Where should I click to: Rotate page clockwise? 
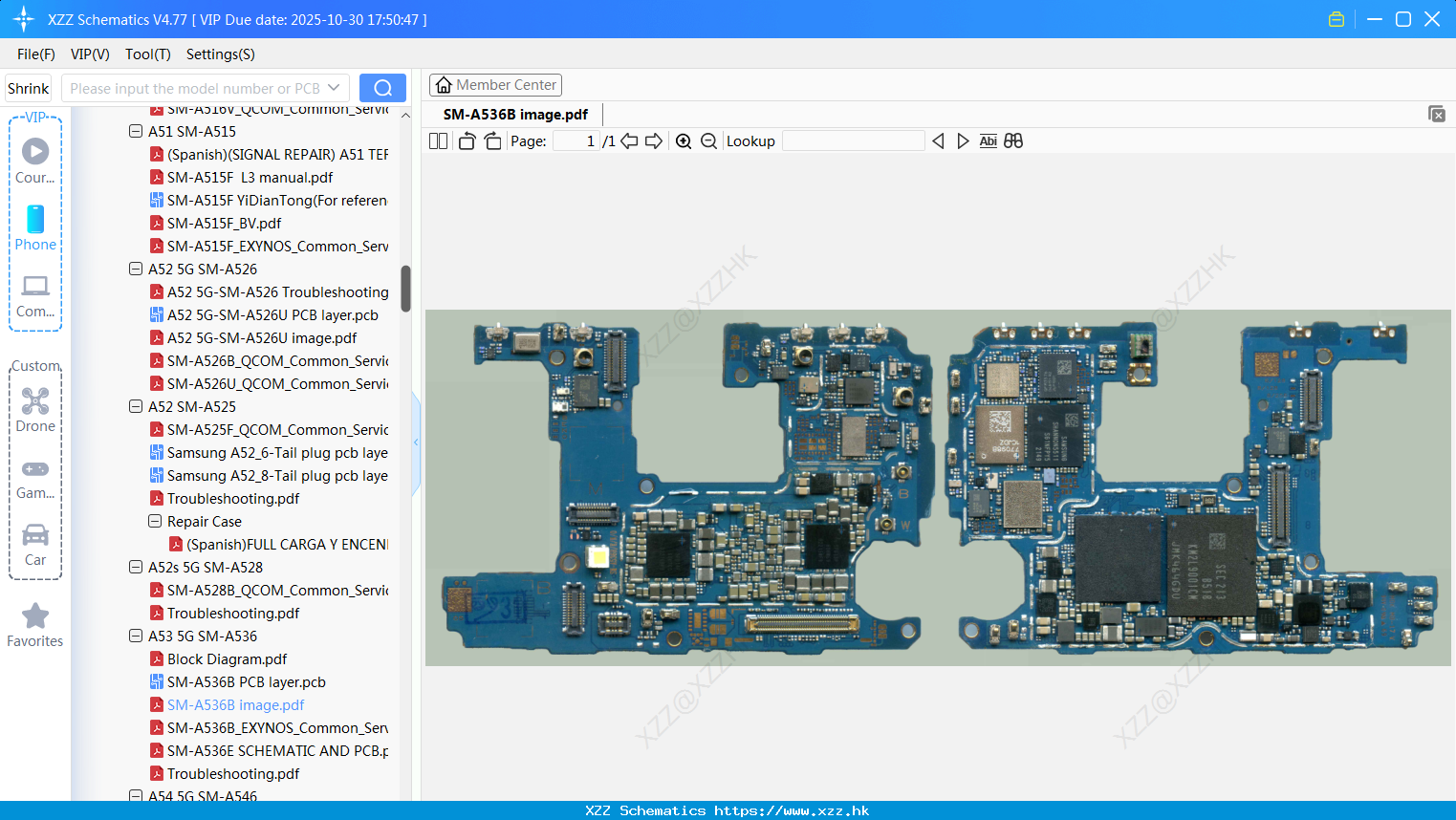(x=492, y=140)
